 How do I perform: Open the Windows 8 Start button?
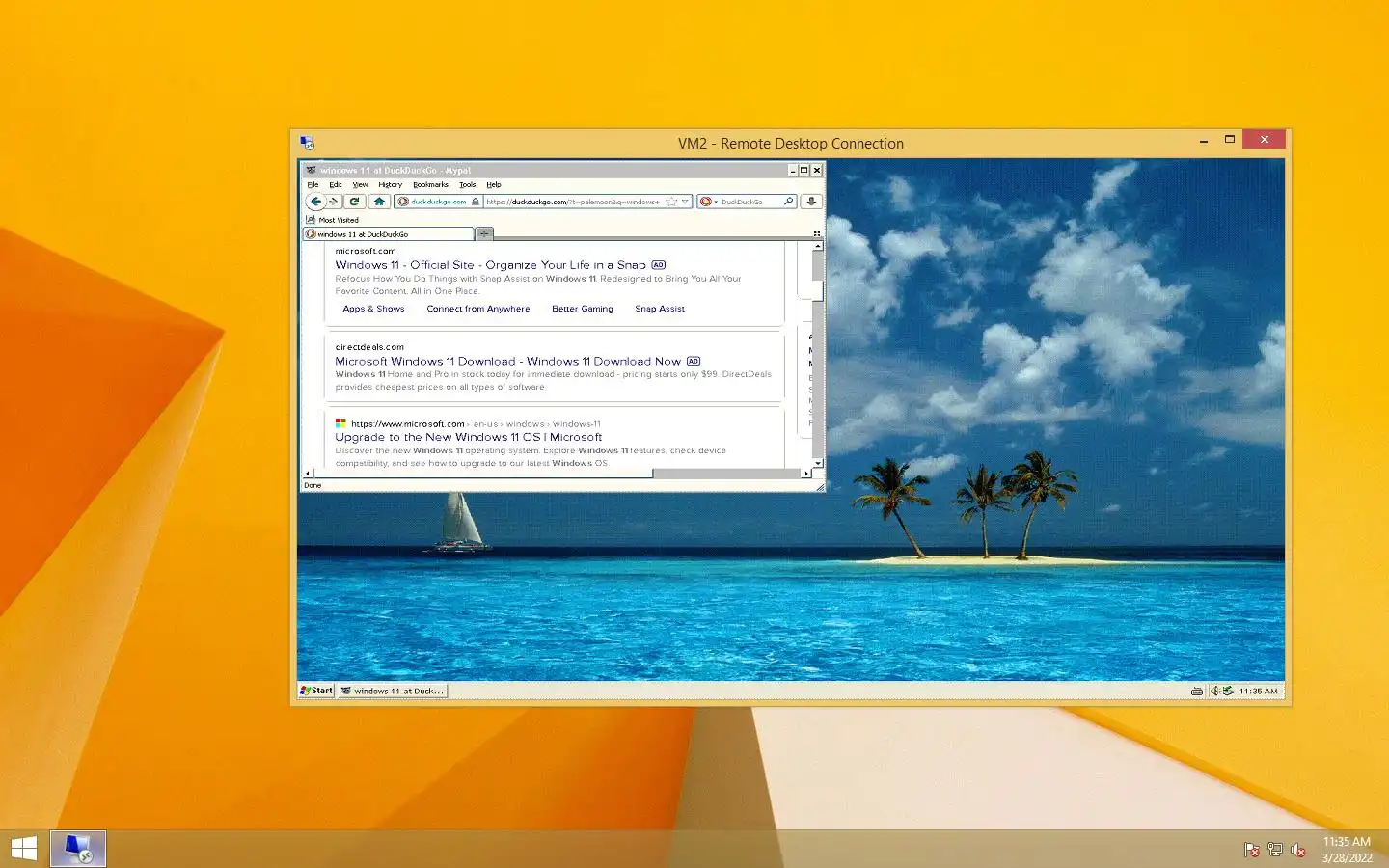(x=24, y=849)
